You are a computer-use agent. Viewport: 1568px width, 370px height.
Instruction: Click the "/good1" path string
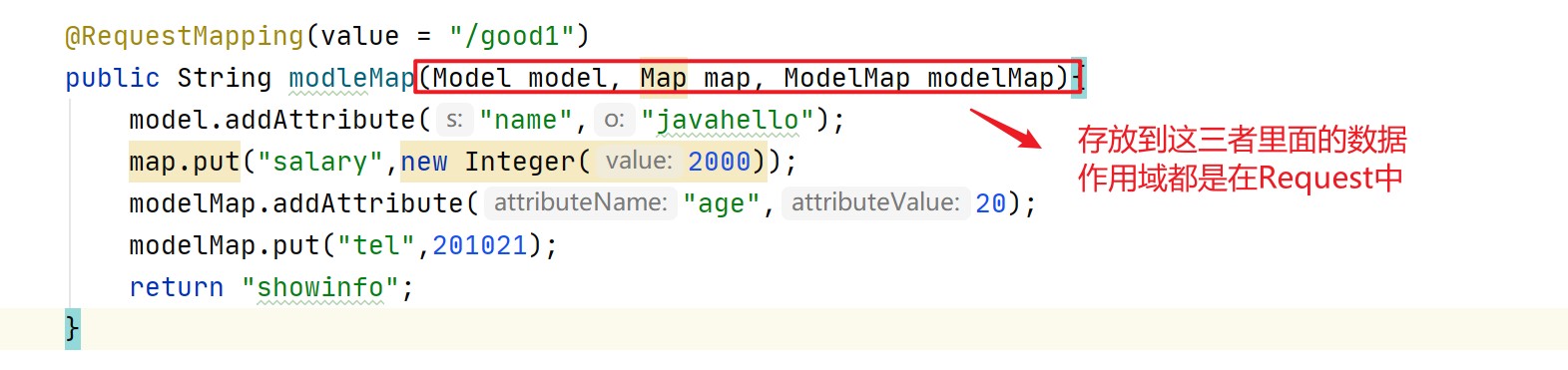(x=511, y=36)
